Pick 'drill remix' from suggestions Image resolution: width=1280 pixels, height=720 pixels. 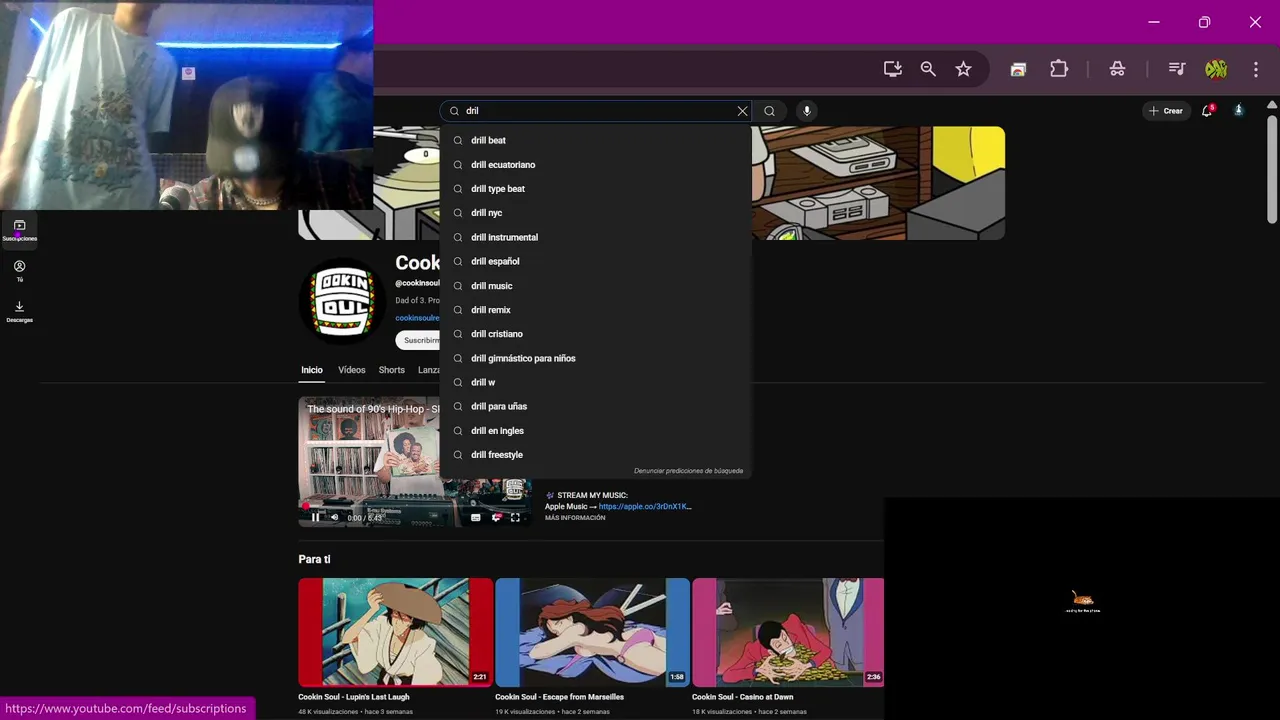pyautogui.click(x=595, y=310)
